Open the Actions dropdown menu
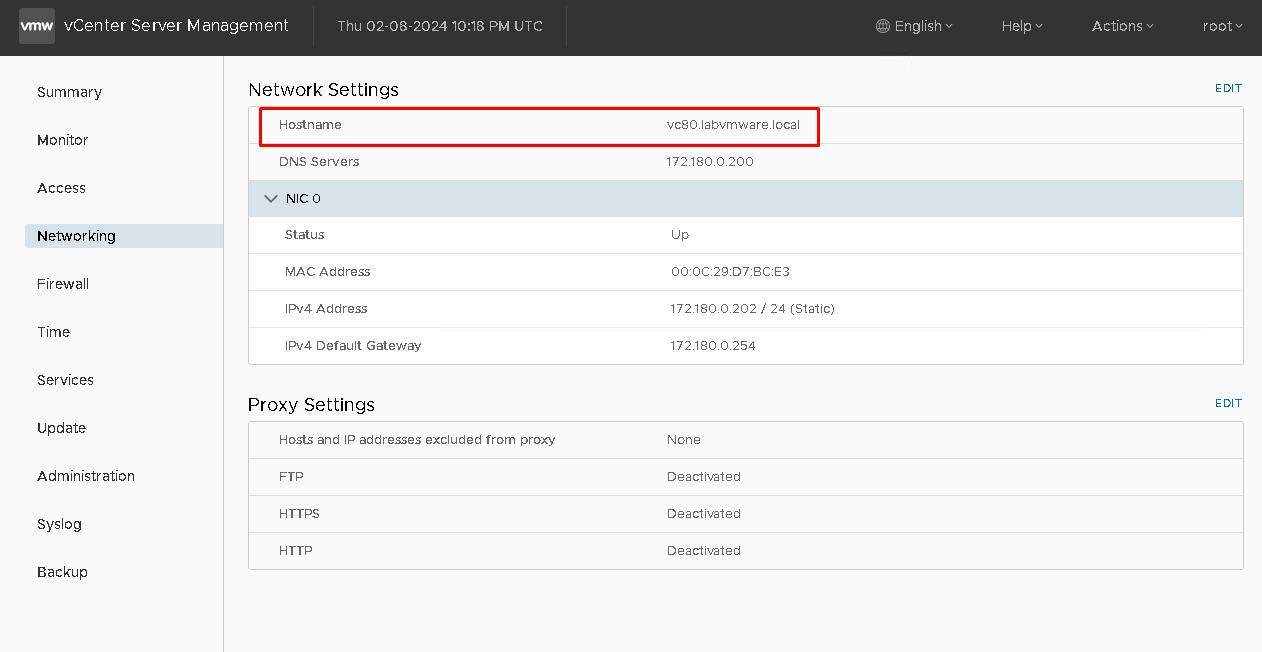Screen dimensions: 1262x652 click(1123, 26)
